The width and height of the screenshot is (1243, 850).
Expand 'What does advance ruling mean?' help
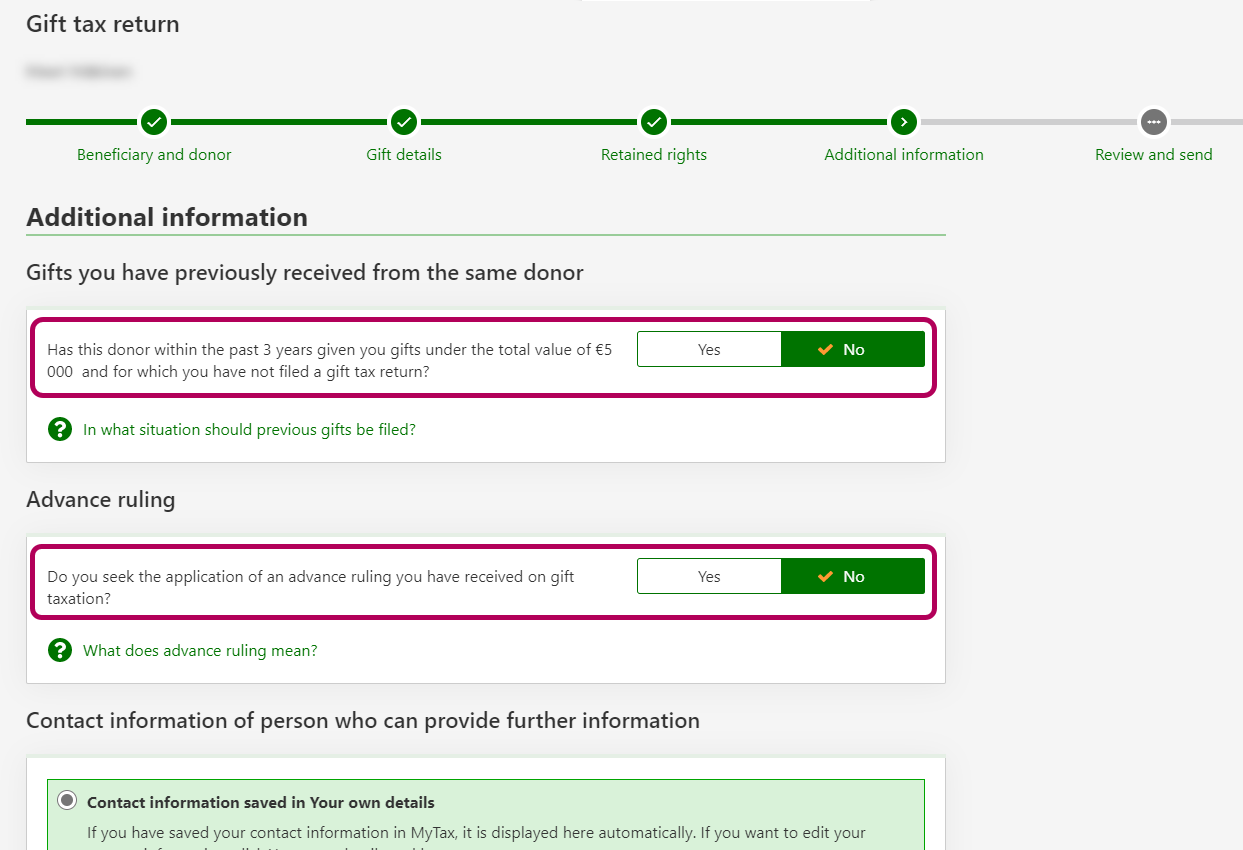tap(200, 651)
